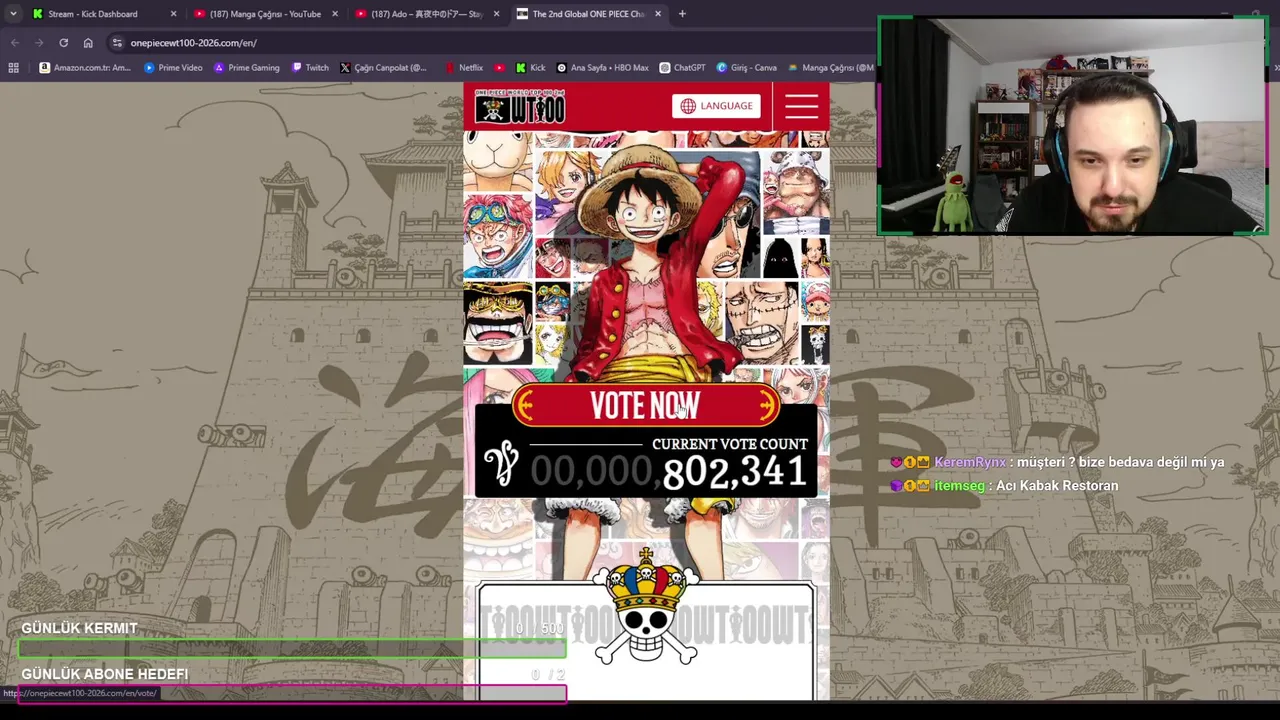The image size is (1280, 720).
Task: Open the LANGUAGE selector
Action: point(716,106)
